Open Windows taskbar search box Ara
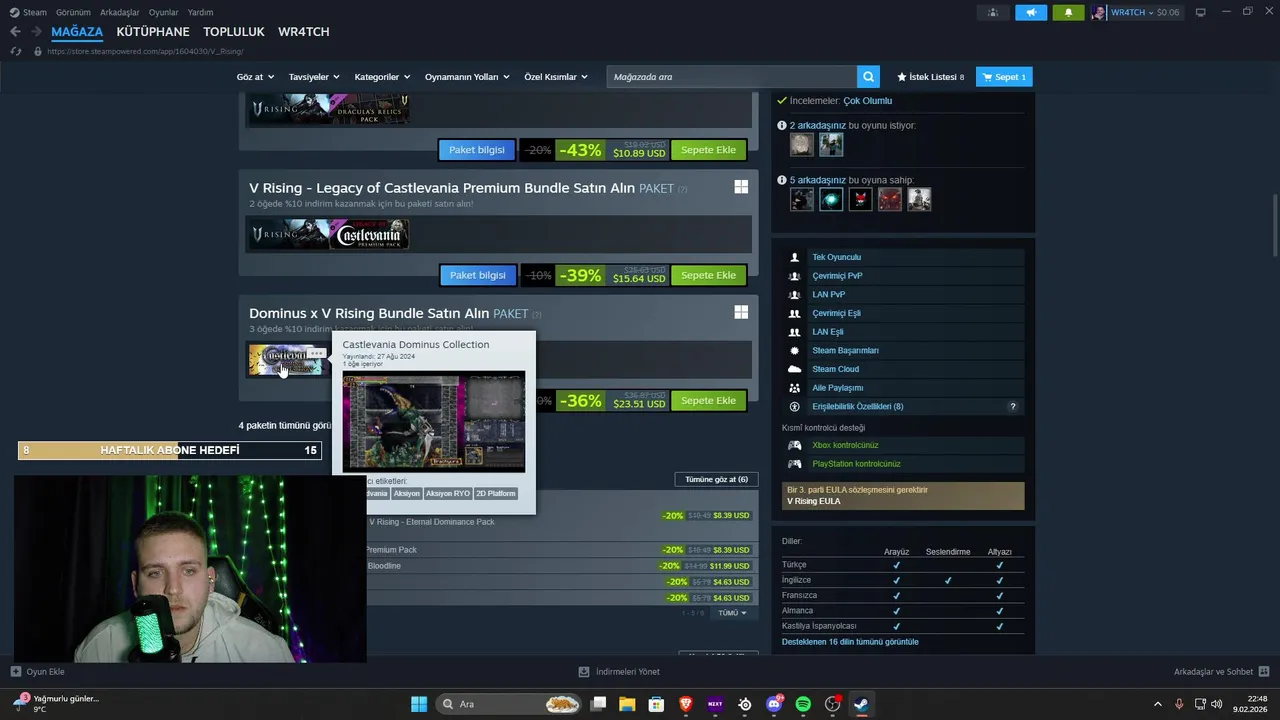Image resolution: width=1280 pixels, height=720 pixels. pos(510,704)
